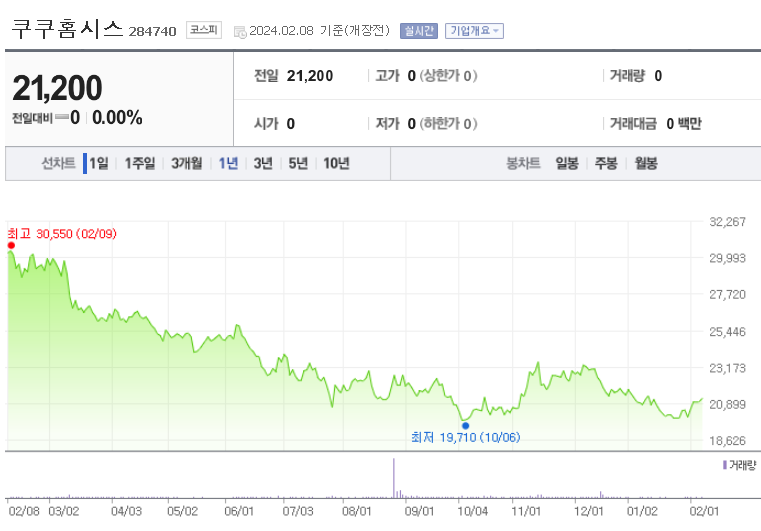This screenshot has height=531, width=761.
Task: Click the 32,267 y-axis label
Action: pos(727,222)
